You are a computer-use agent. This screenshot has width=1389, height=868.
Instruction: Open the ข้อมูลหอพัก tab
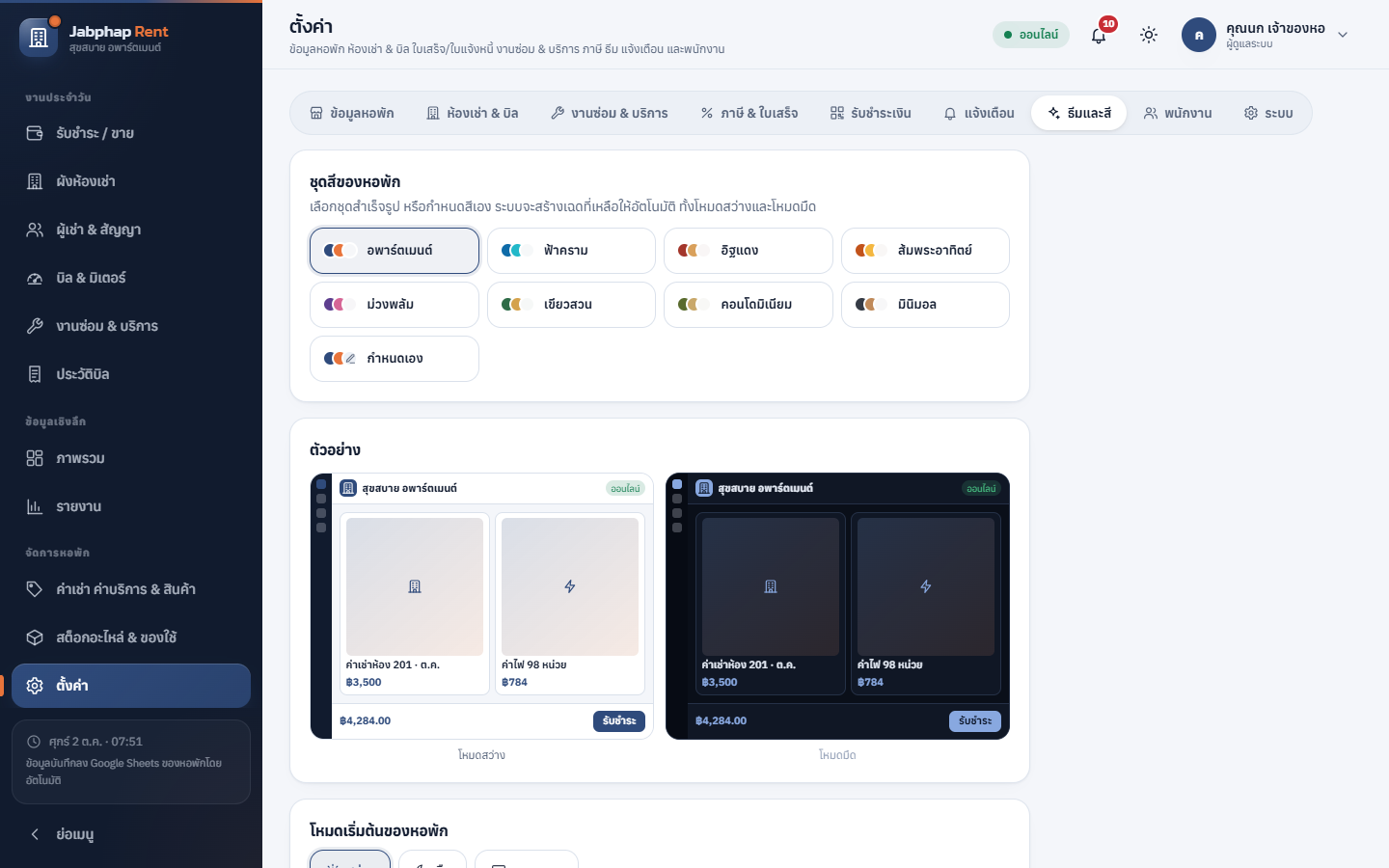[352, 113]
